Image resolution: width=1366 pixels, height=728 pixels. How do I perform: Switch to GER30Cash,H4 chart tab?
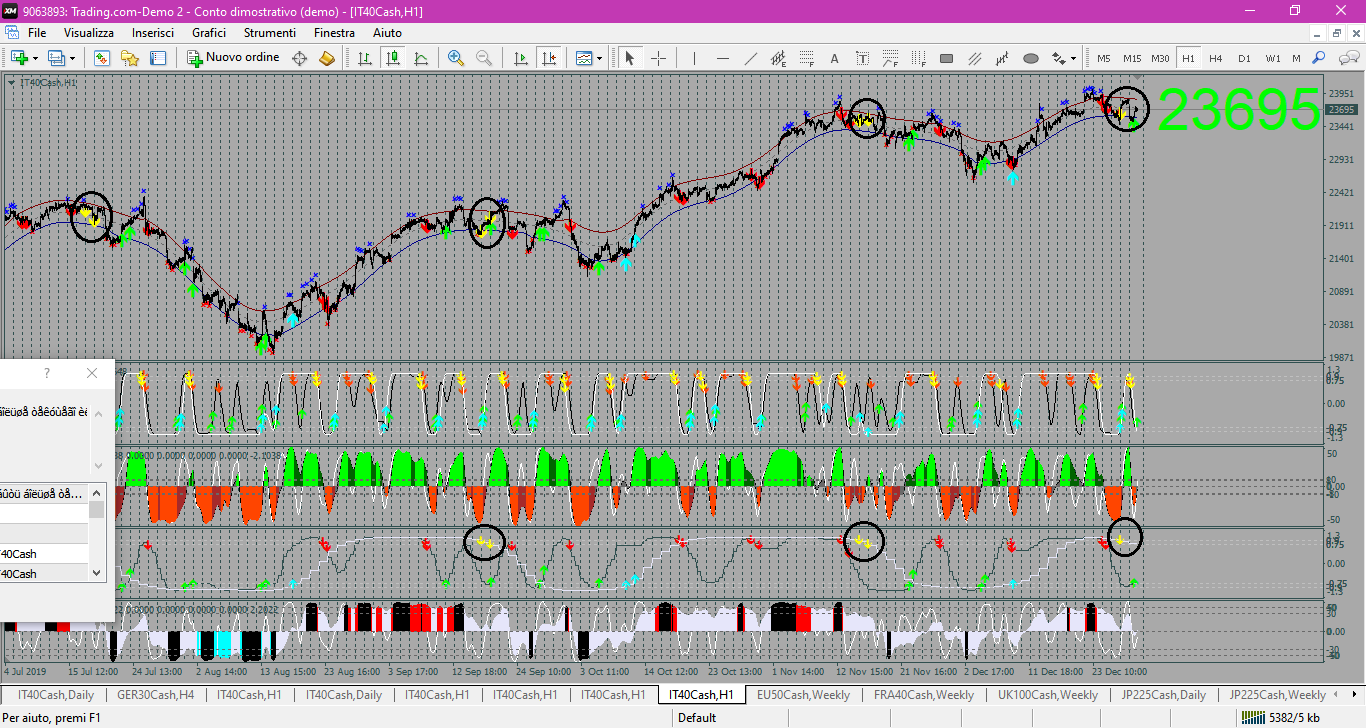coord(155,695)
